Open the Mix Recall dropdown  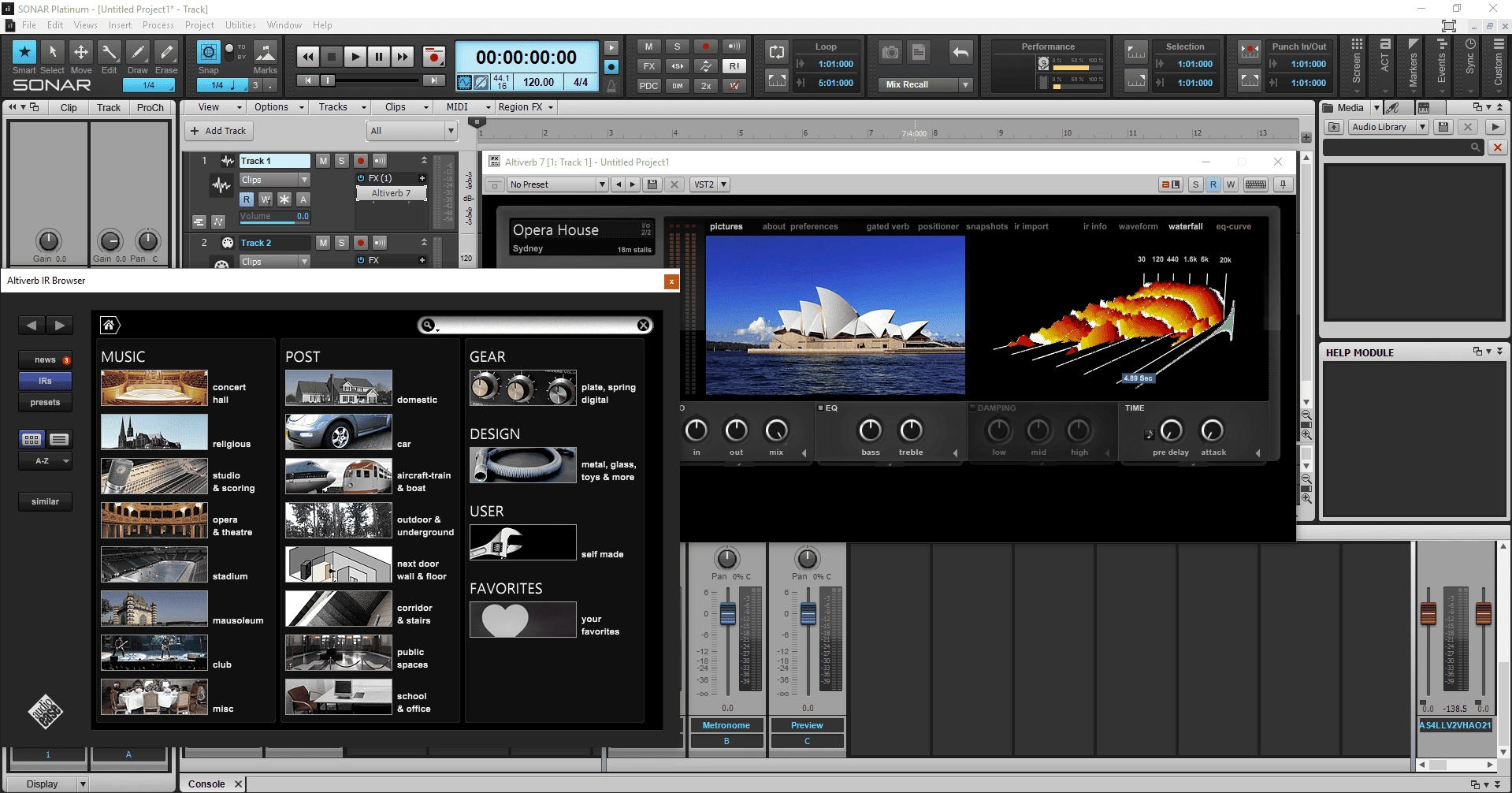coord(965,84)
